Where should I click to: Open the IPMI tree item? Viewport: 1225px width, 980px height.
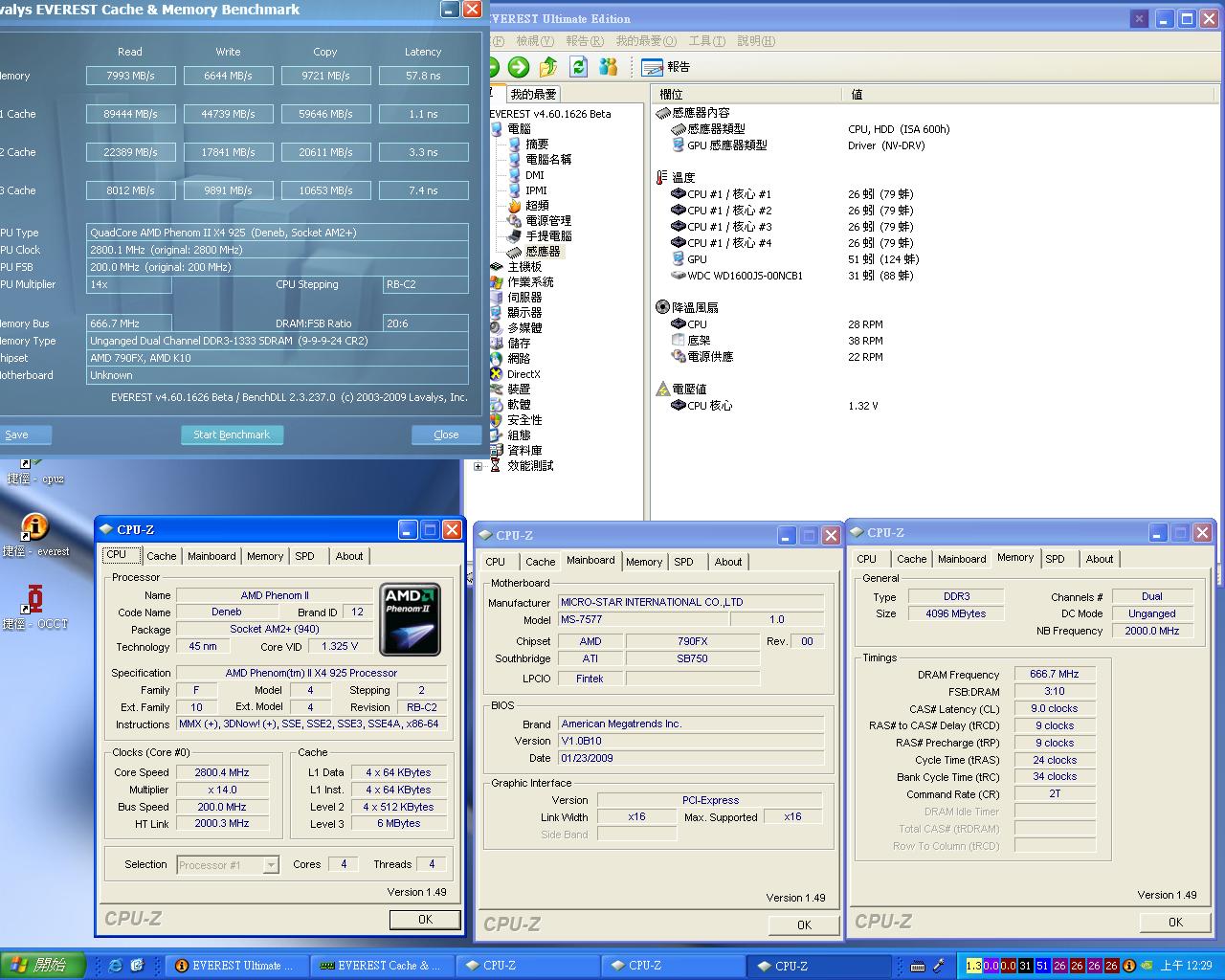(x=526, y=190)
